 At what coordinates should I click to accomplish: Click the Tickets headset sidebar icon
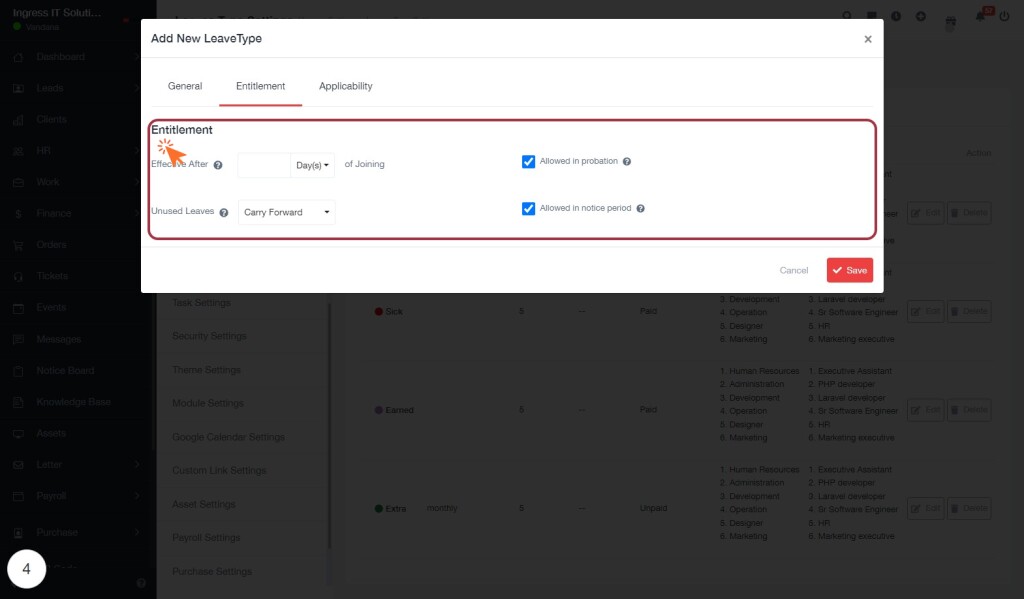tap(18, 276)
